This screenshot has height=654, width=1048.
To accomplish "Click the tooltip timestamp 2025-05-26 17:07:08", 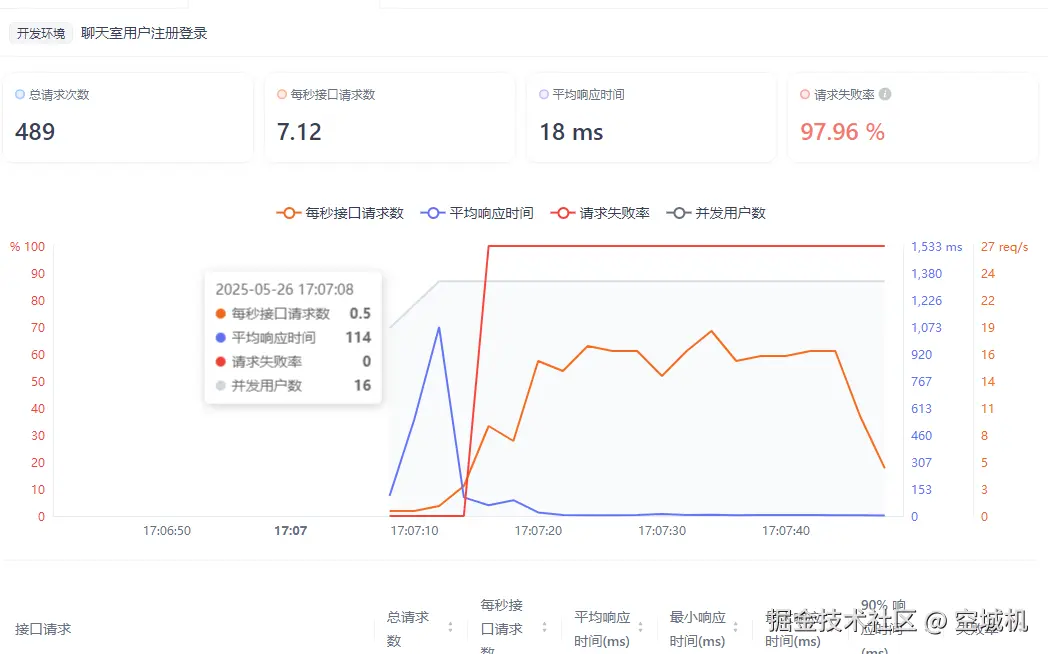I will (x=284, y=289).
